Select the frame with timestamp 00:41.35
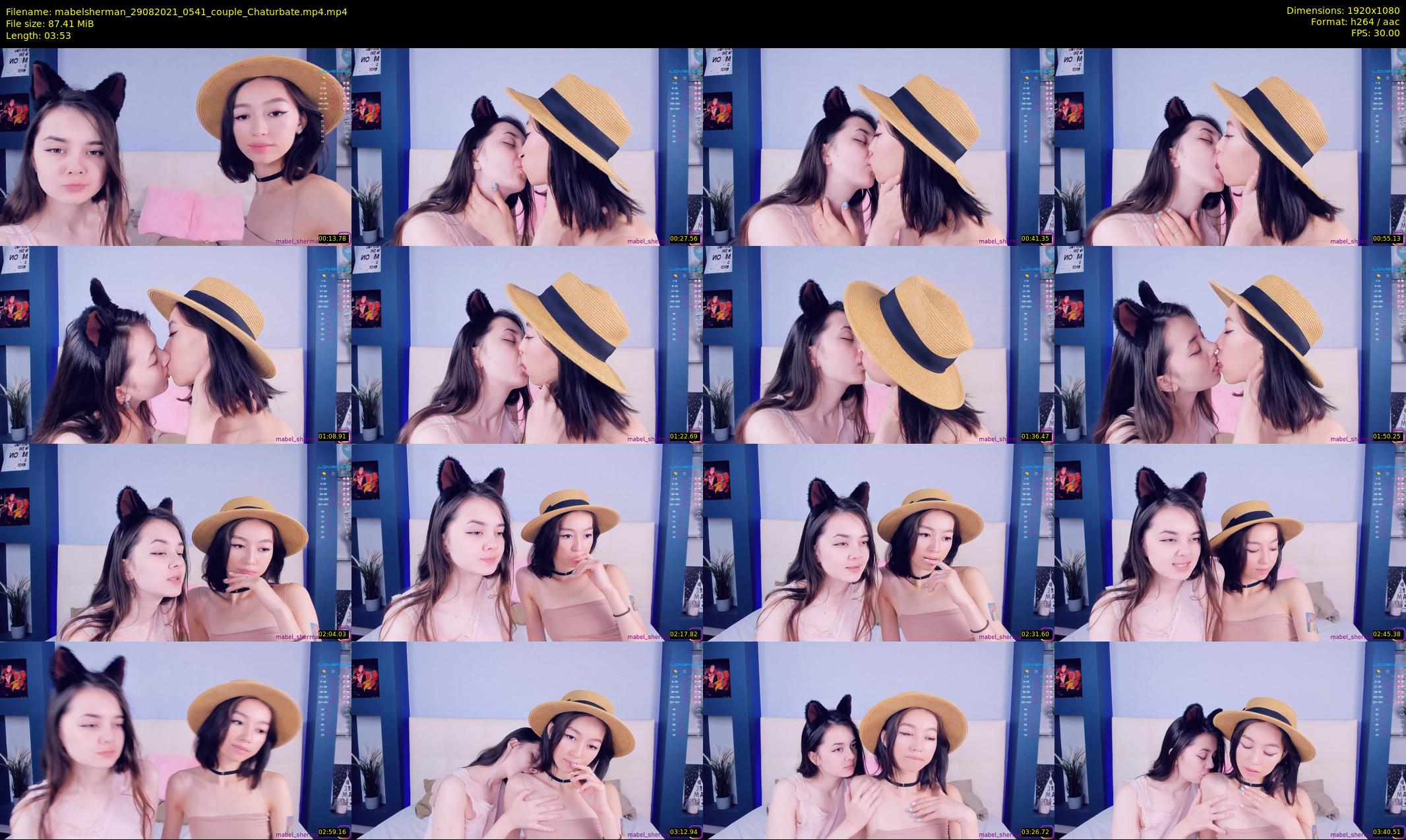The width and height of the screenshot is (1406, 840). (878, 146)
